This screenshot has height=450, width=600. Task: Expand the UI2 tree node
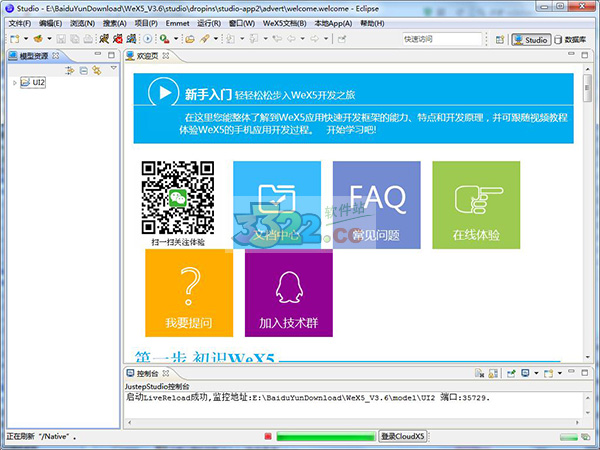coord(14,83)
